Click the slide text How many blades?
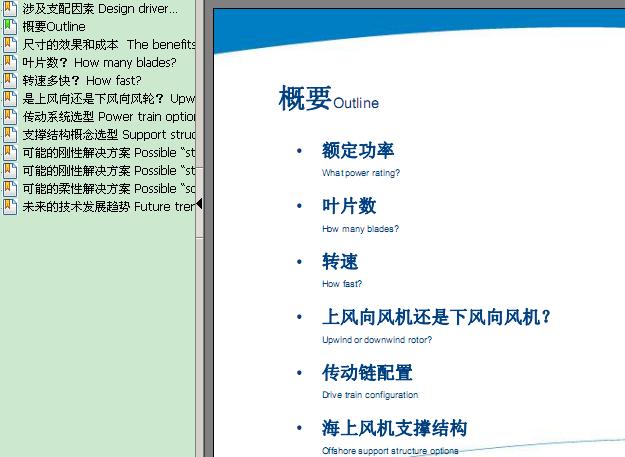 coord(360,229)
